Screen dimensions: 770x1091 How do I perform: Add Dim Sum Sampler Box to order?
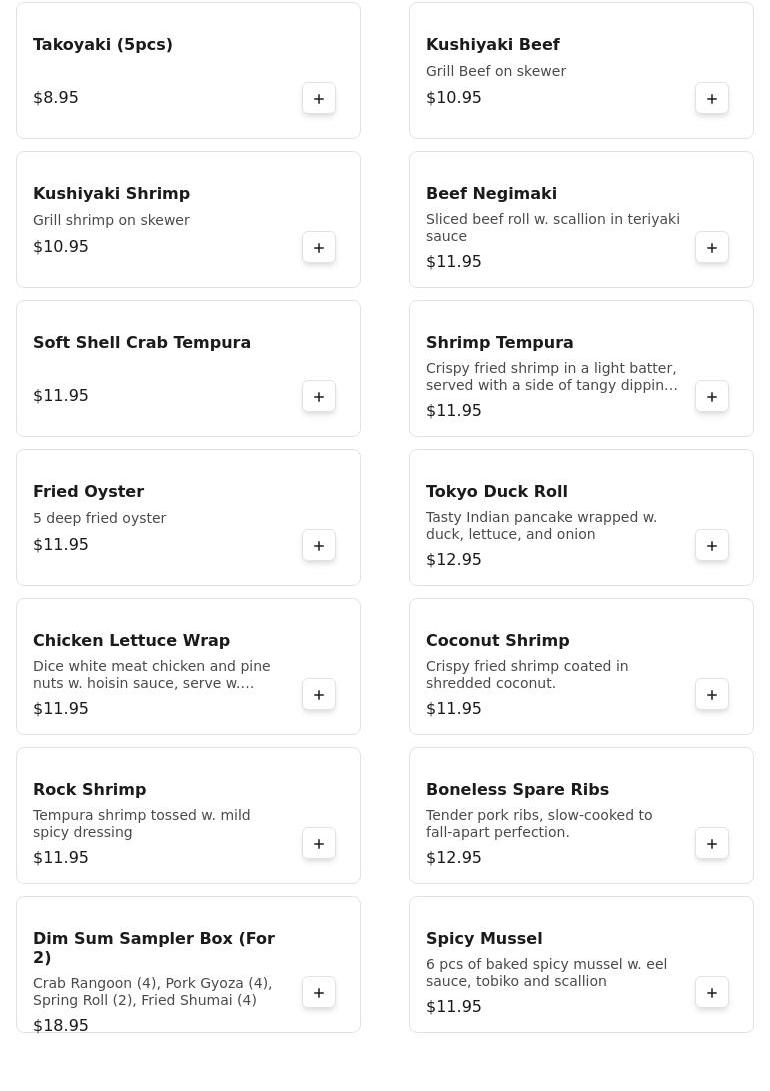[x=319, y=993]
